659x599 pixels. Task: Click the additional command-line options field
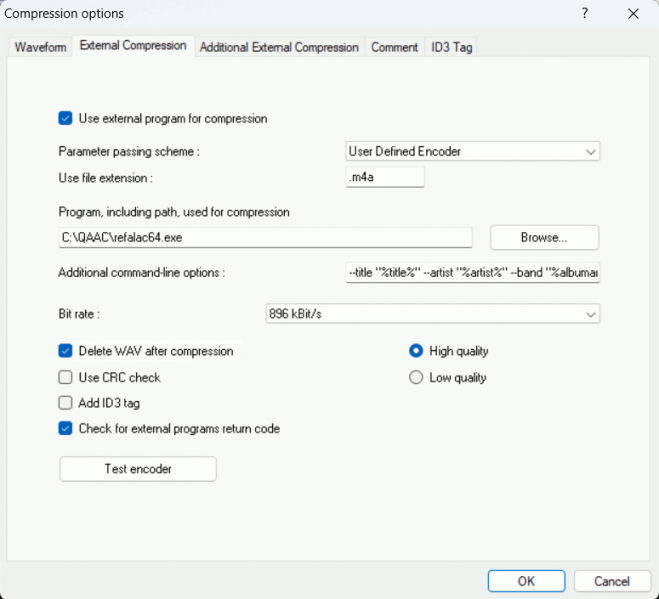tap(471, 273)
